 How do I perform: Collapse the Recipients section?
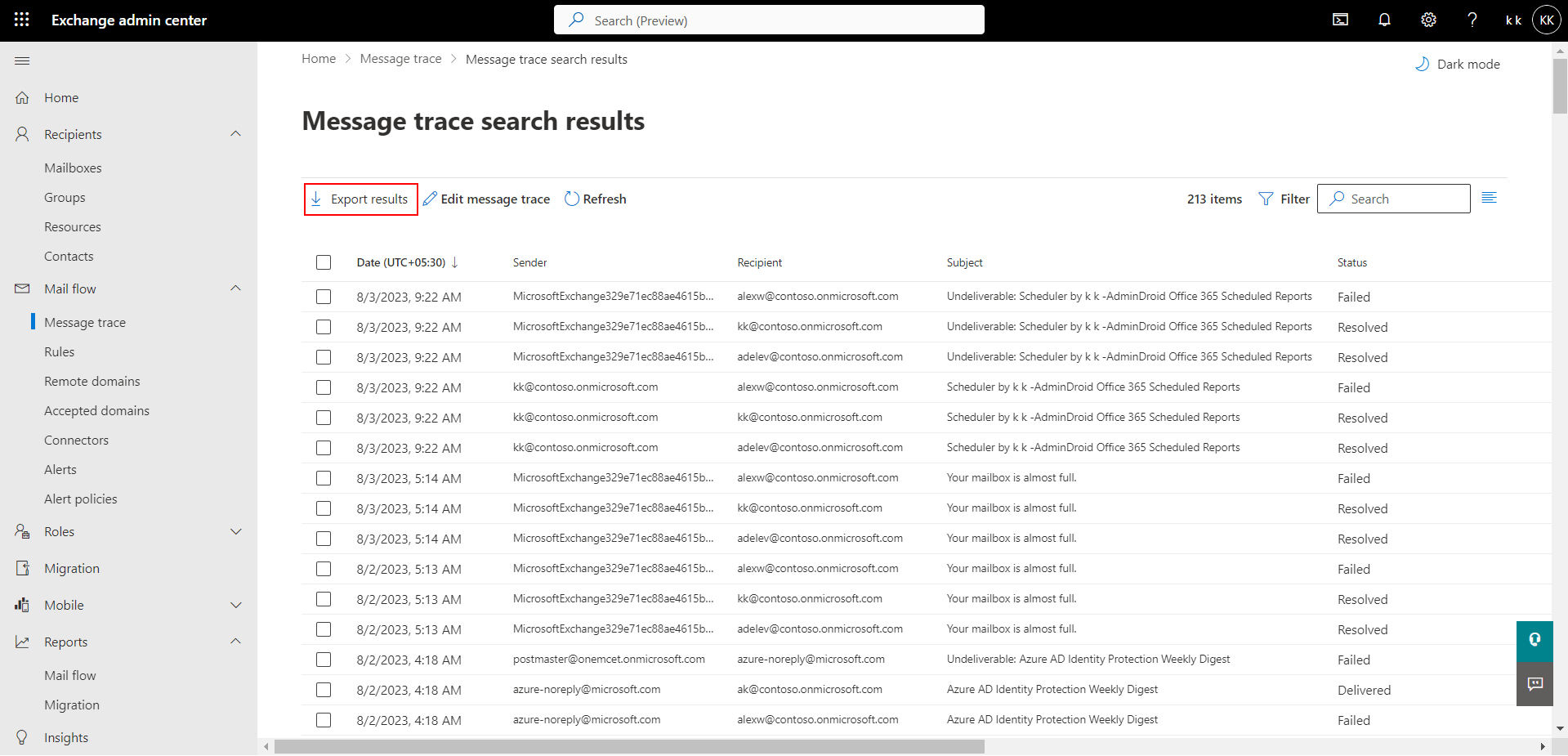click(236, 134)
